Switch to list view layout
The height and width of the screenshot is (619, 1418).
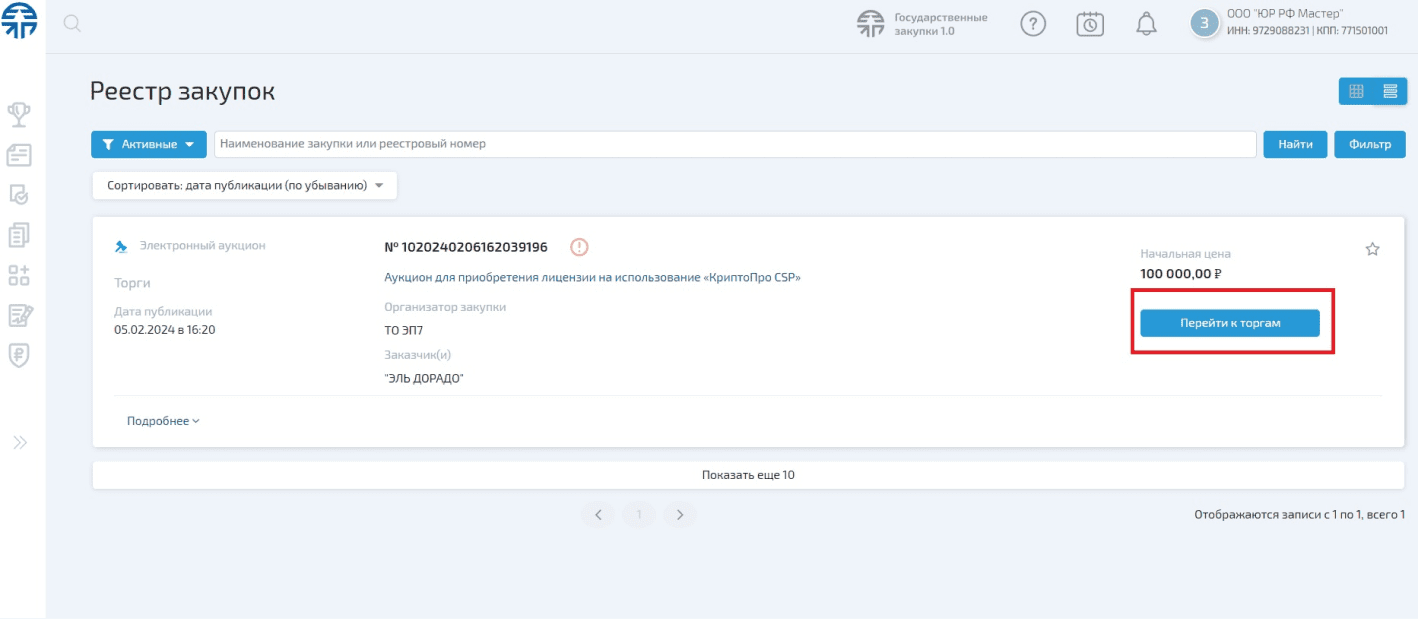(1389, 91)
